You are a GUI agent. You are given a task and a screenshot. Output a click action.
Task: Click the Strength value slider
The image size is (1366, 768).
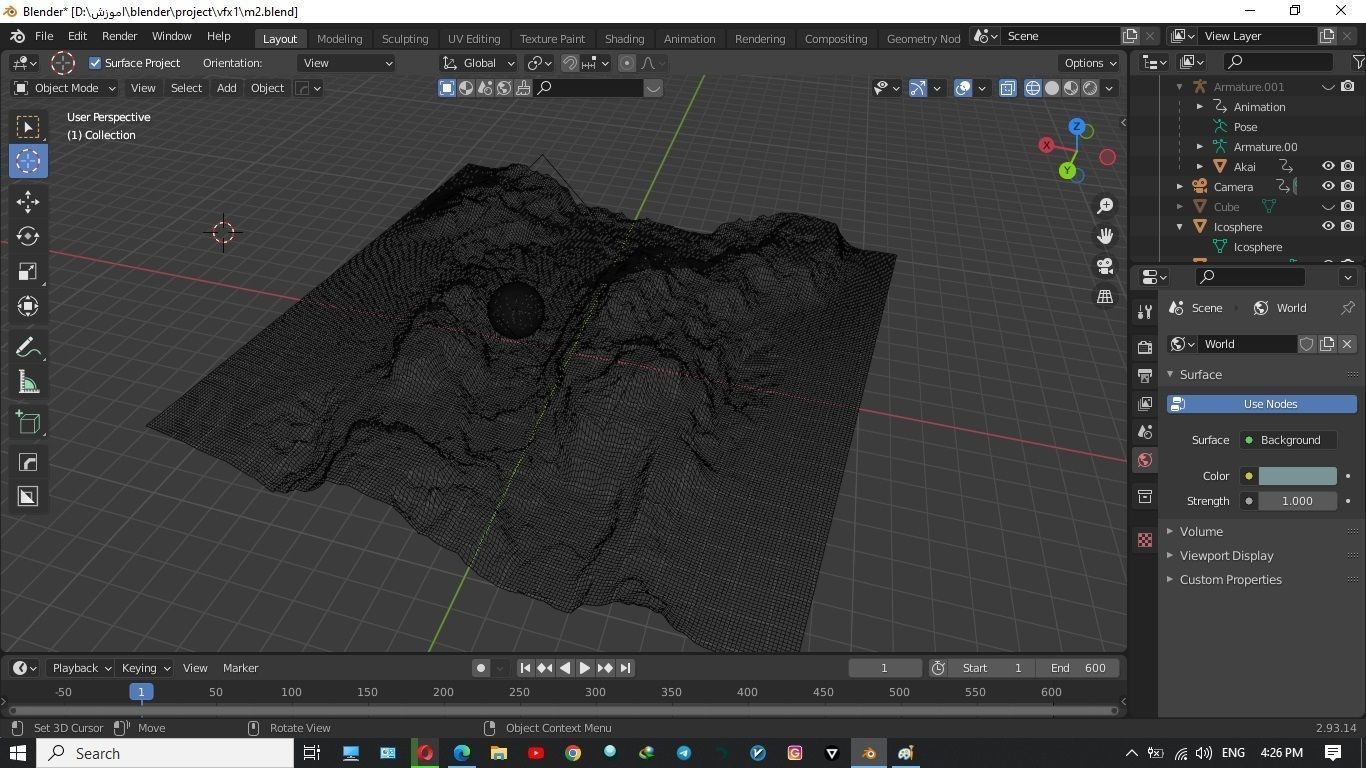click(x=1297, y=501)
